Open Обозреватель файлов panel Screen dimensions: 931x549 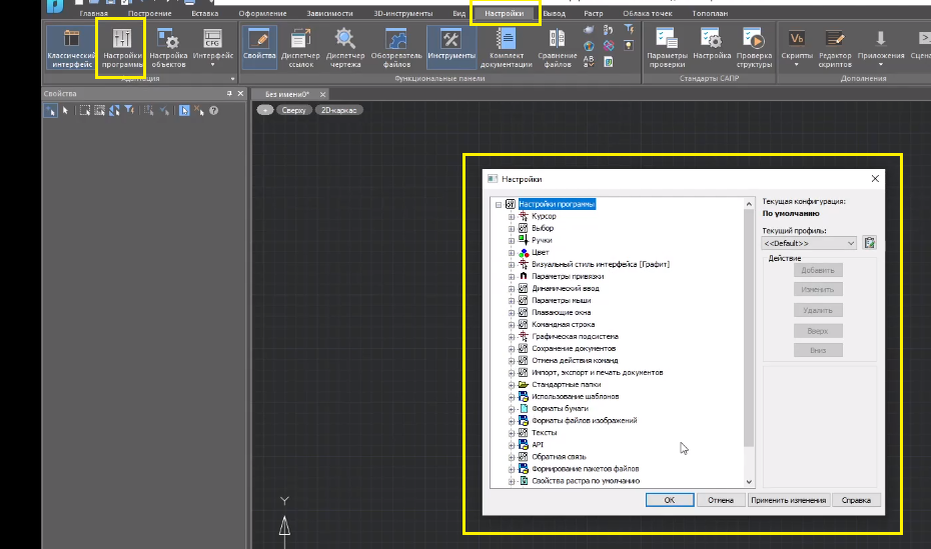[396, 47]
